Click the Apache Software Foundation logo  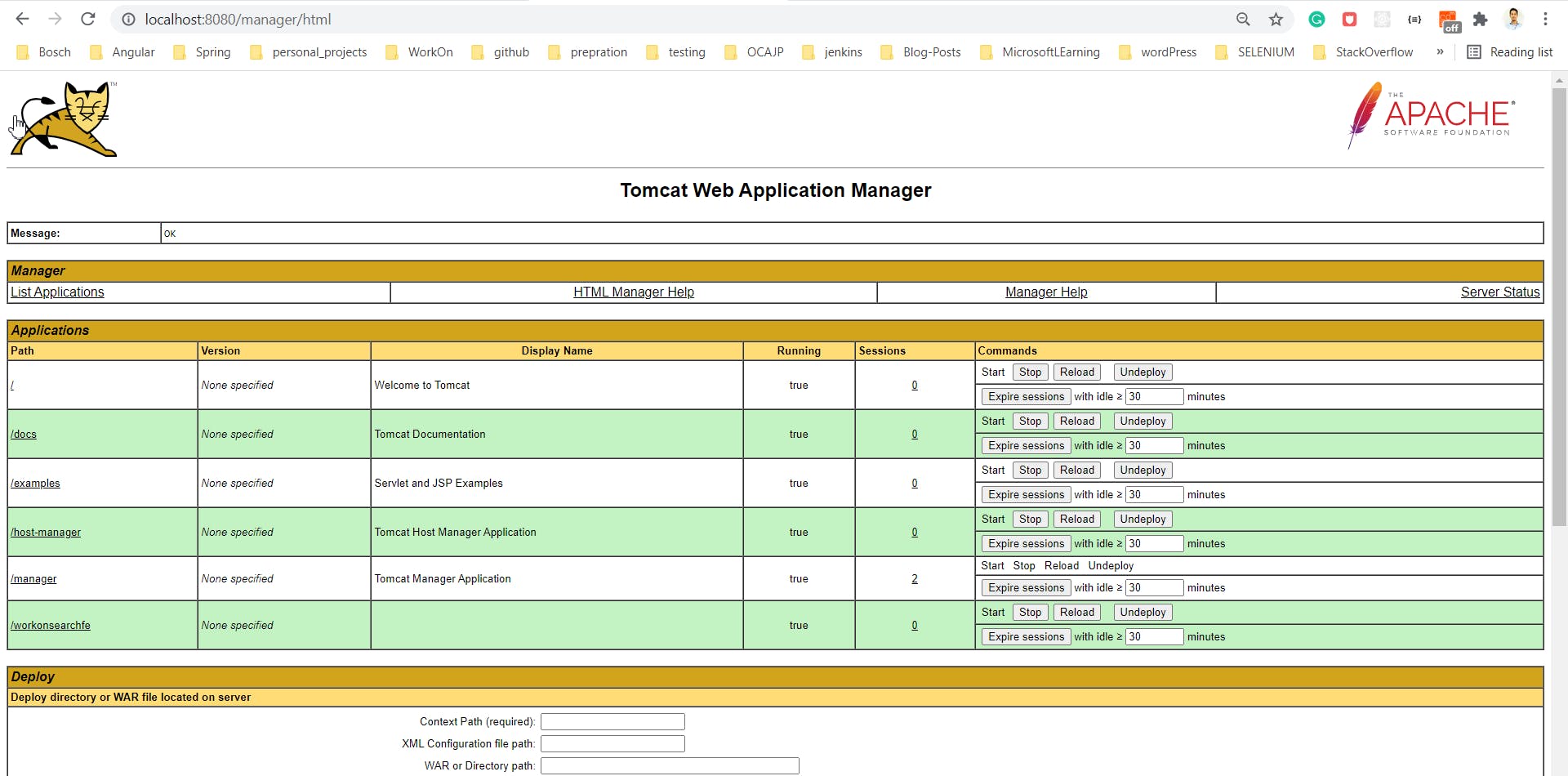coord(1431,115)
